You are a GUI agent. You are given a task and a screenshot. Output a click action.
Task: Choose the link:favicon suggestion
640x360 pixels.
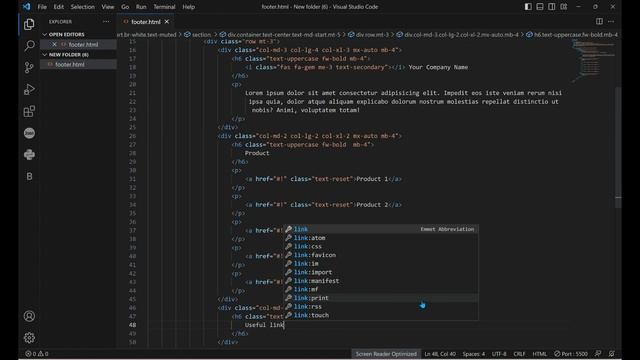[381, 255]
